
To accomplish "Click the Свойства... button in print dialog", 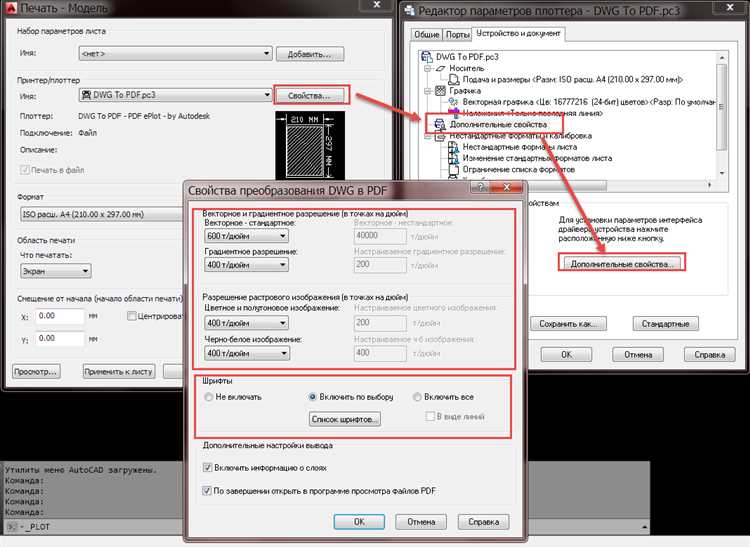I will 309,96.
